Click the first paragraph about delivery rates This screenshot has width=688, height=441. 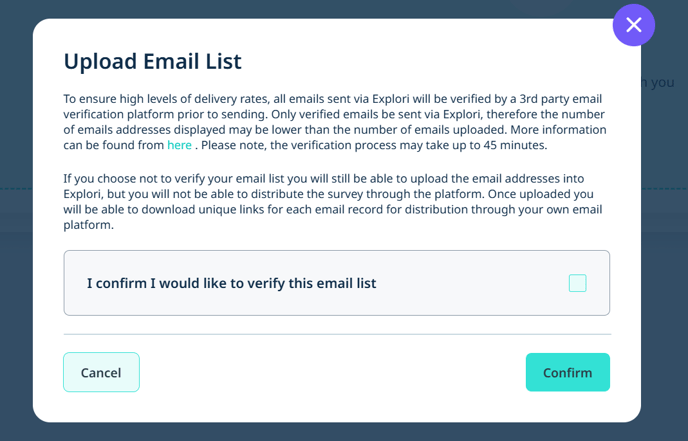[x=335, y=122]
